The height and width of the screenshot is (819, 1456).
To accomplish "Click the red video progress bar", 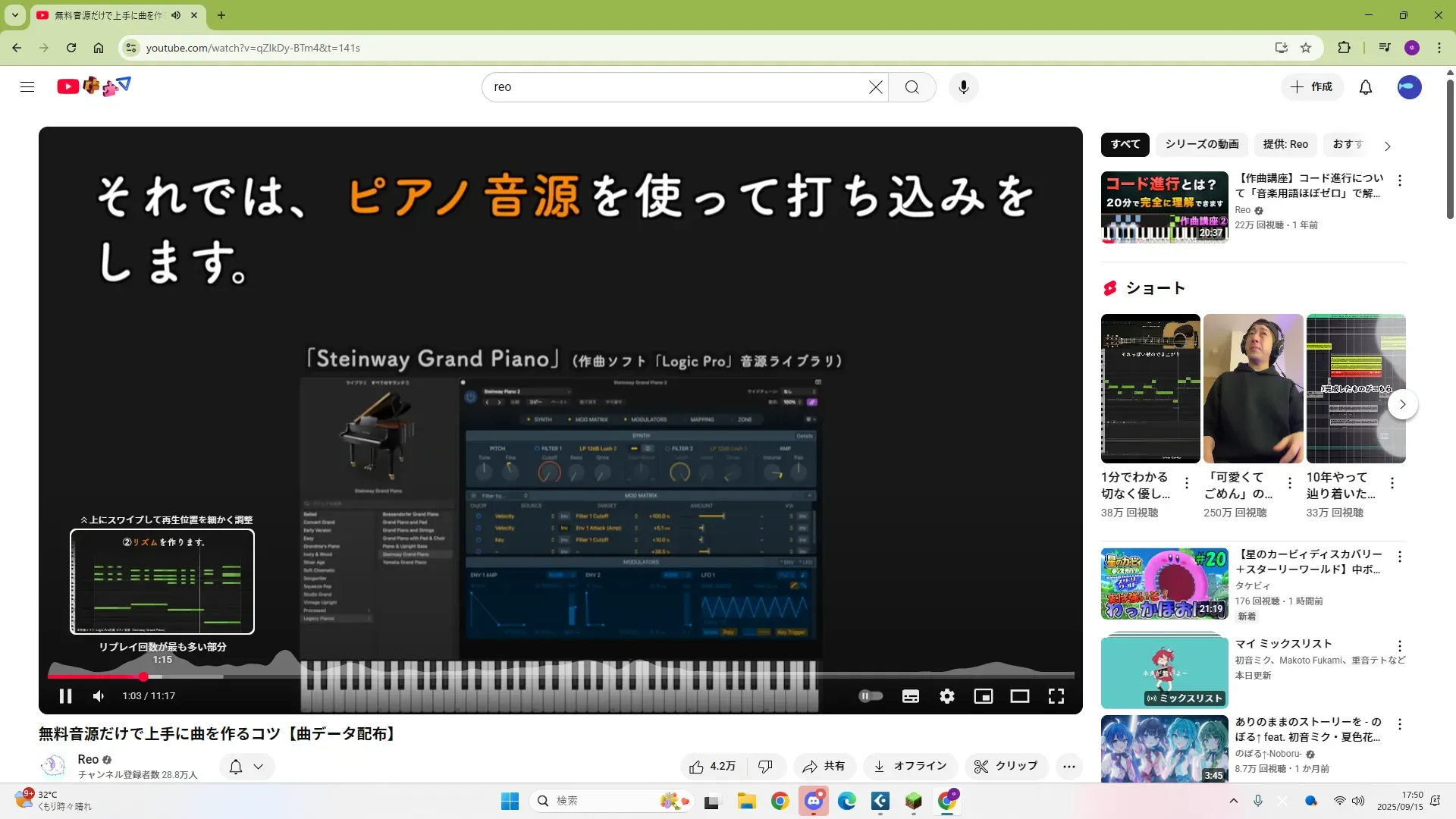I will [95, 676].
